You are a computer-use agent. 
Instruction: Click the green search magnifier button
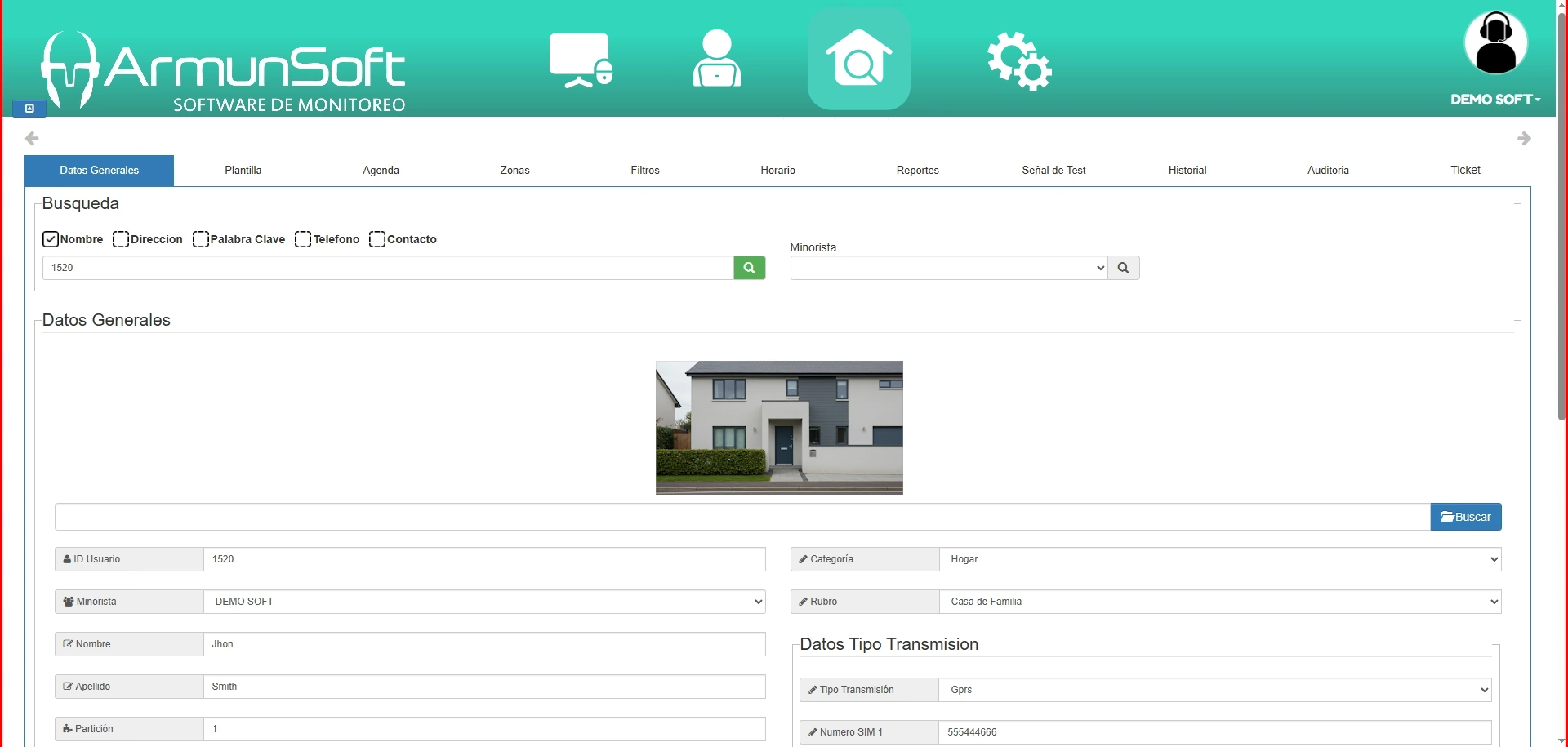pos(749,268)
